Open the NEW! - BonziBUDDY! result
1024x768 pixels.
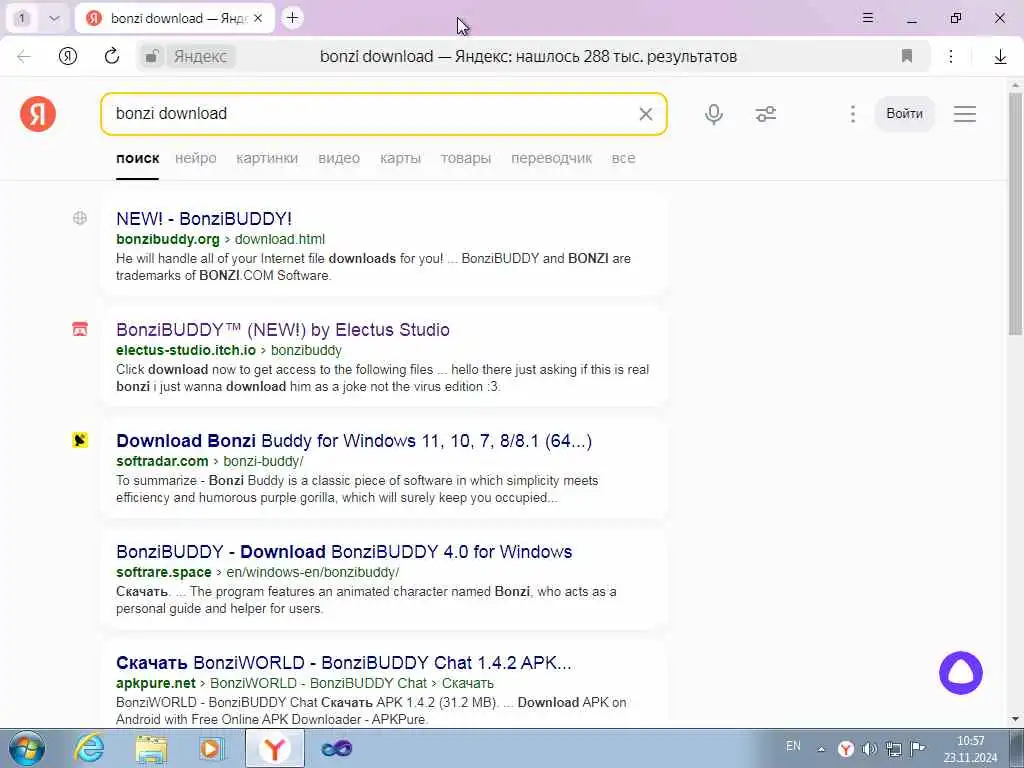[x=204, y=219]
